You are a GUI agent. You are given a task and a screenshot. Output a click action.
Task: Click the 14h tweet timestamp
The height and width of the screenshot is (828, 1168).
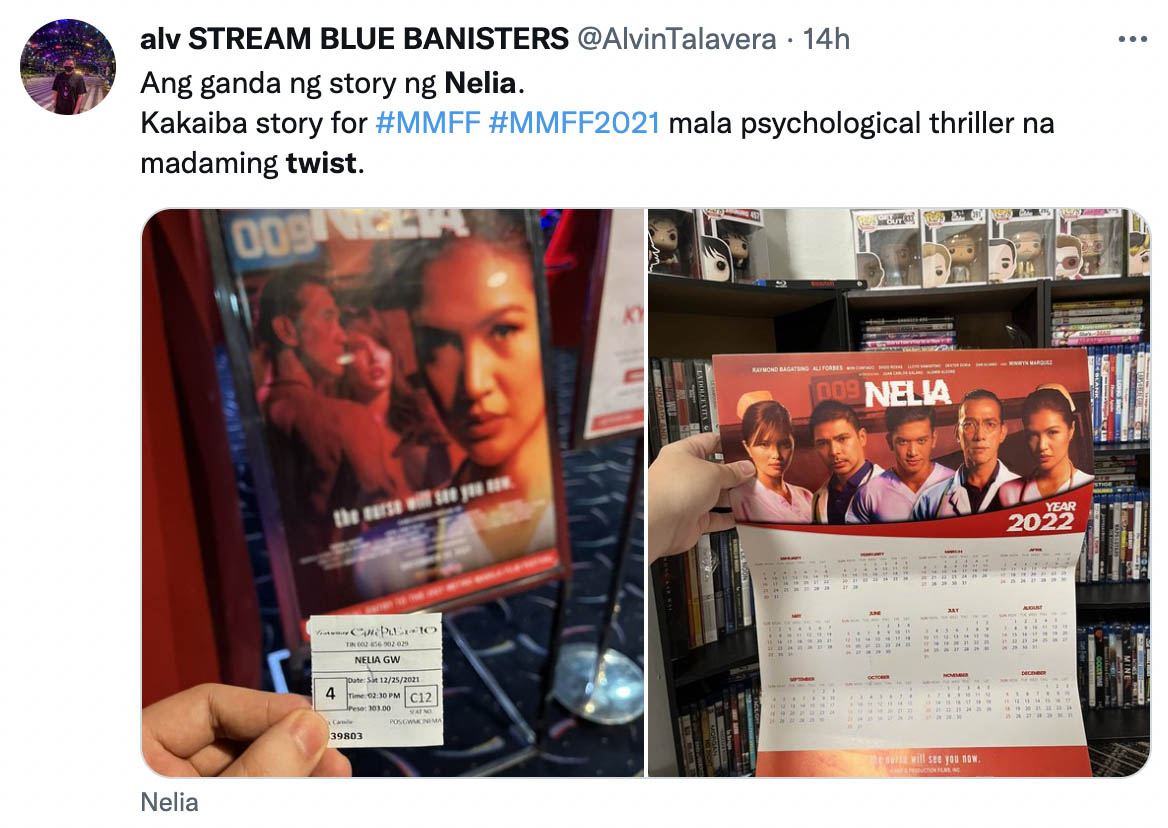pyautogui.click(x=826, y=39)
